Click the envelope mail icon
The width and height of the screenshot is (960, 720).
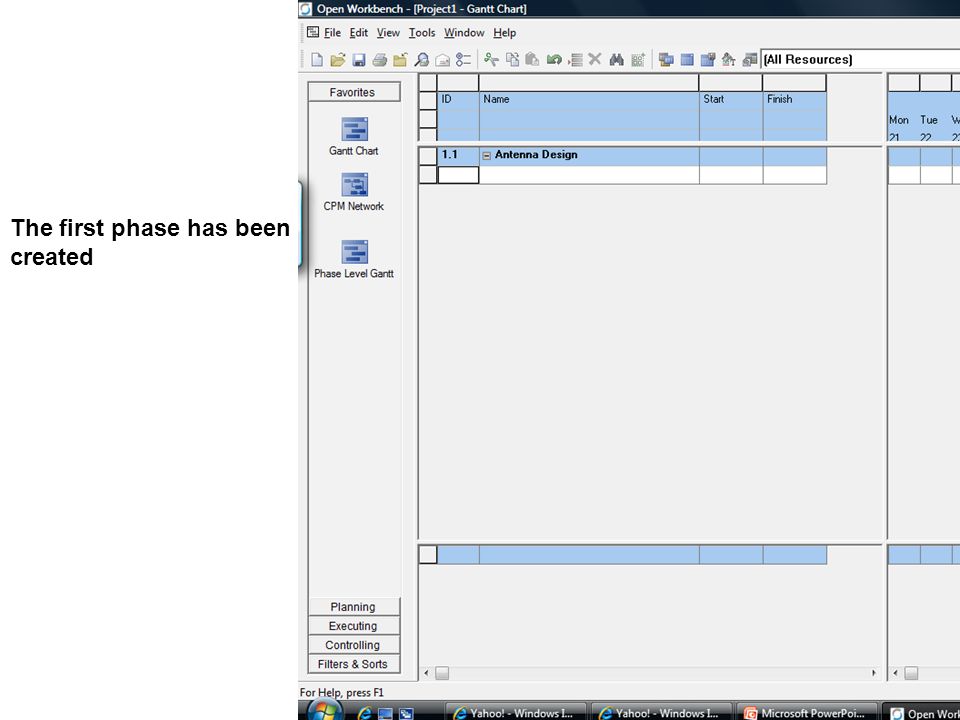(x=442, y=59)
